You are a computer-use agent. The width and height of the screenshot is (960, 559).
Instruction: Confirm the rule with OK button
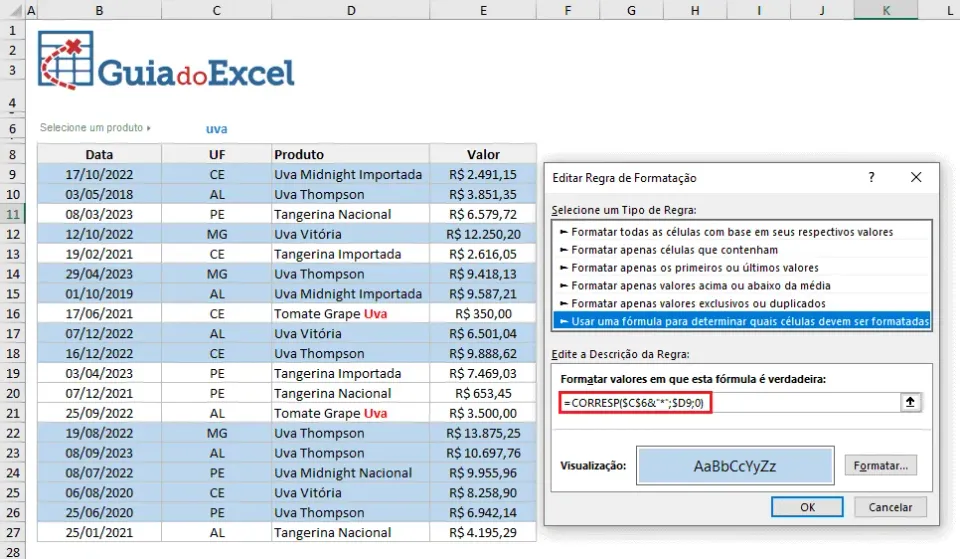(x=807, y=507)
